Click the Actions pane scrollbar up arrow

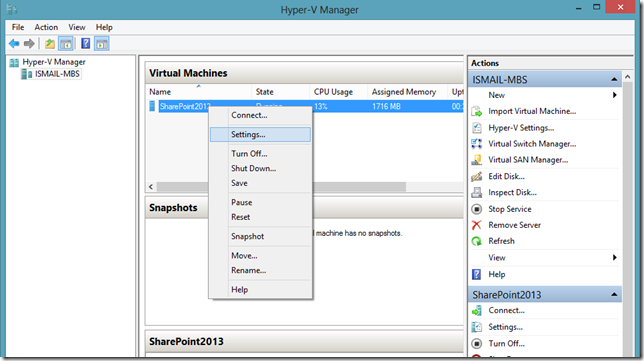tap(628, 77)
